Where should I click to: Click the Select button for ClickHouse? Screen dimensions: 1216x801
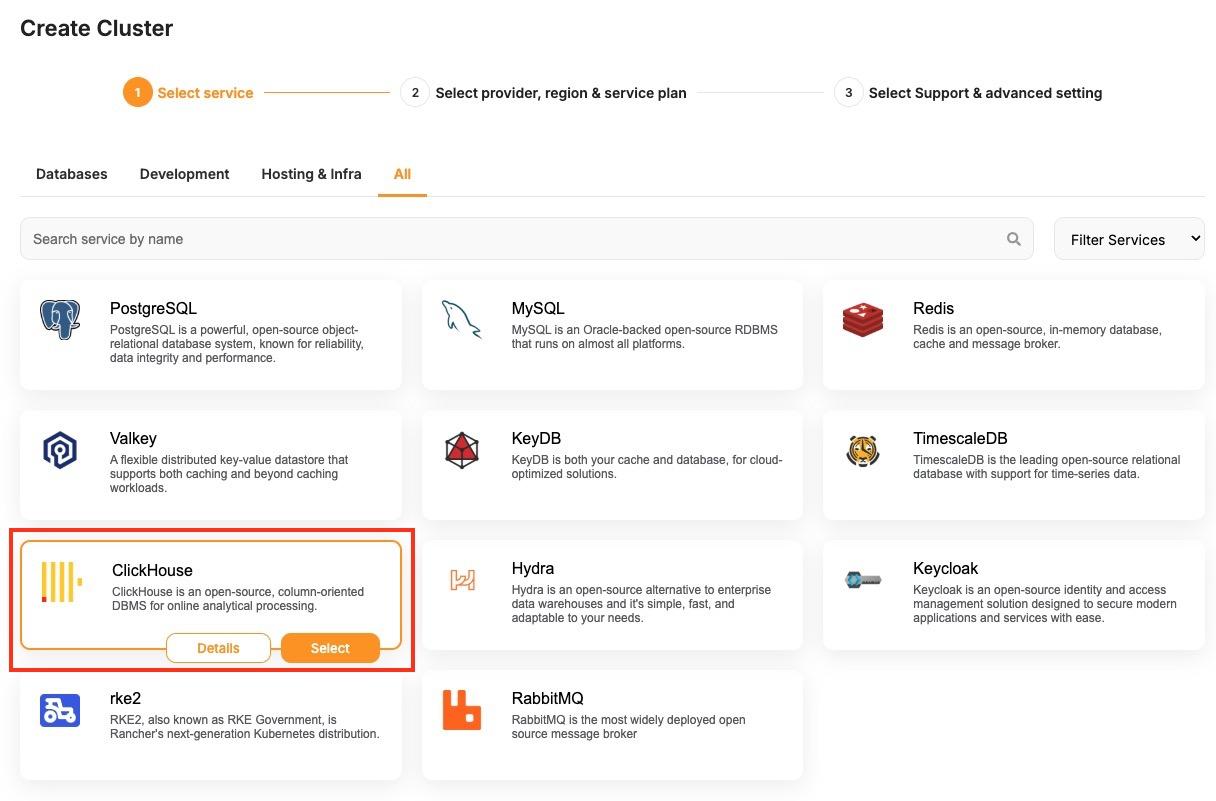pos(330,647)
